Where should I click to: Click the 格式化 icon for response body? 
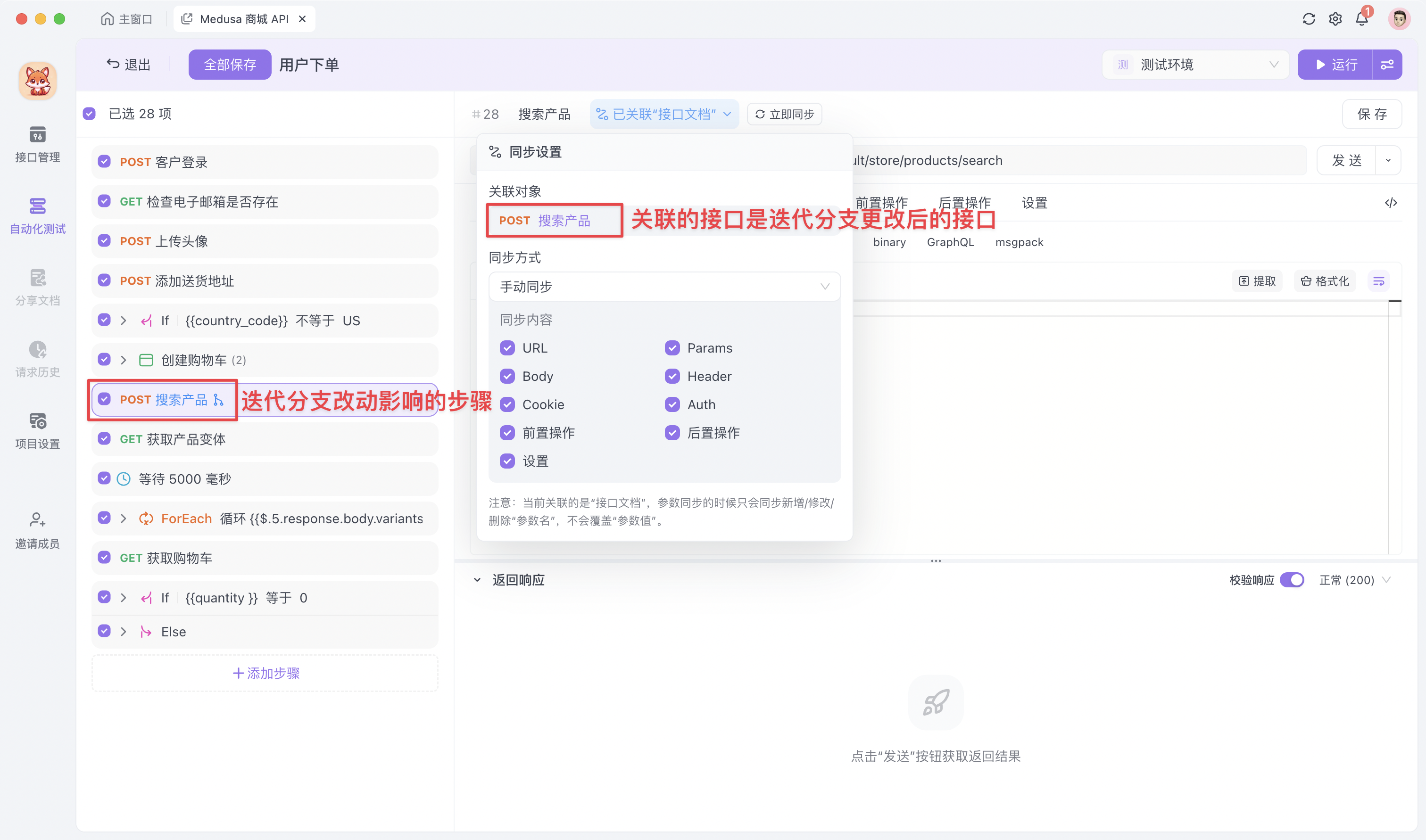tap(1324, 280)
